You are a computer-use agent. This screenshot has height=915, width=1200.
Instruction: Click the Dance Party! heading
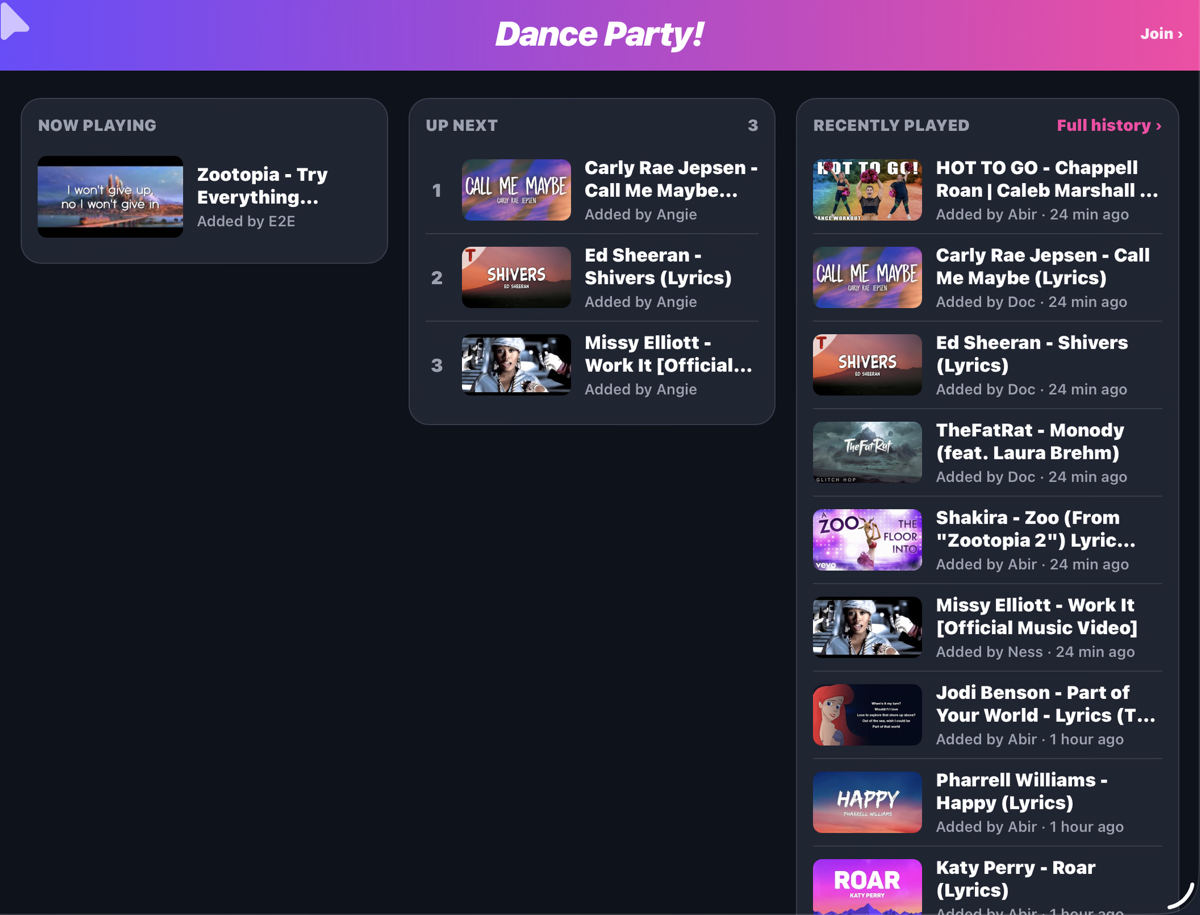pyautogui.click(x=600, y=35)
